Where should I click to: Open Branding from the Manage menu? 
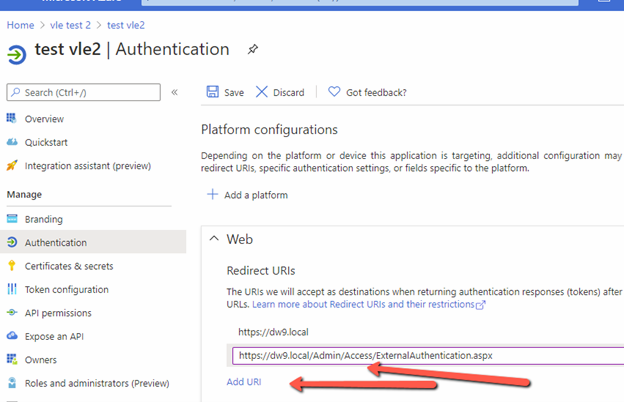43,219
